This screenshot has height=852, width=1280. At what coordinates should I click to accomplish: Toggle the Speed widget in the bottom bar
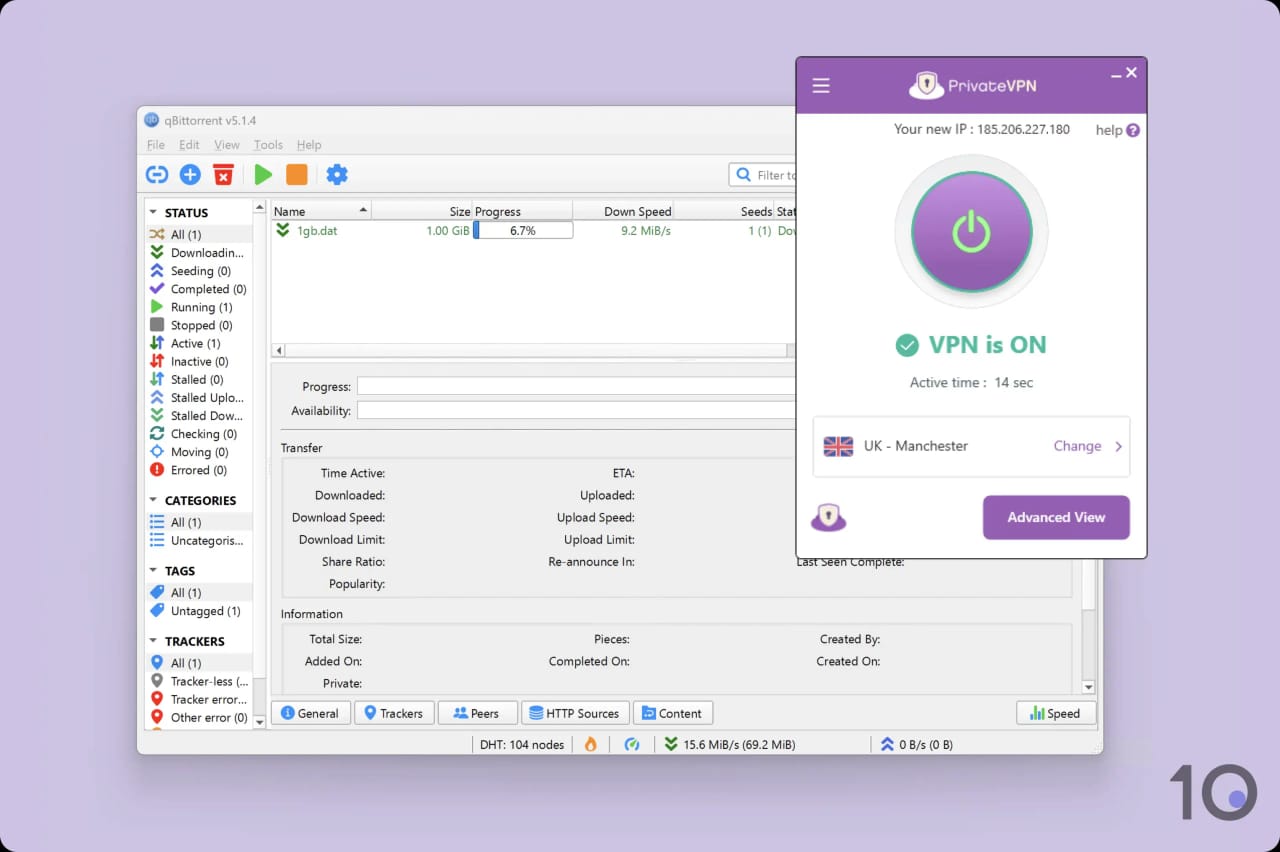pyautogui.click(x=1056, y=713)
